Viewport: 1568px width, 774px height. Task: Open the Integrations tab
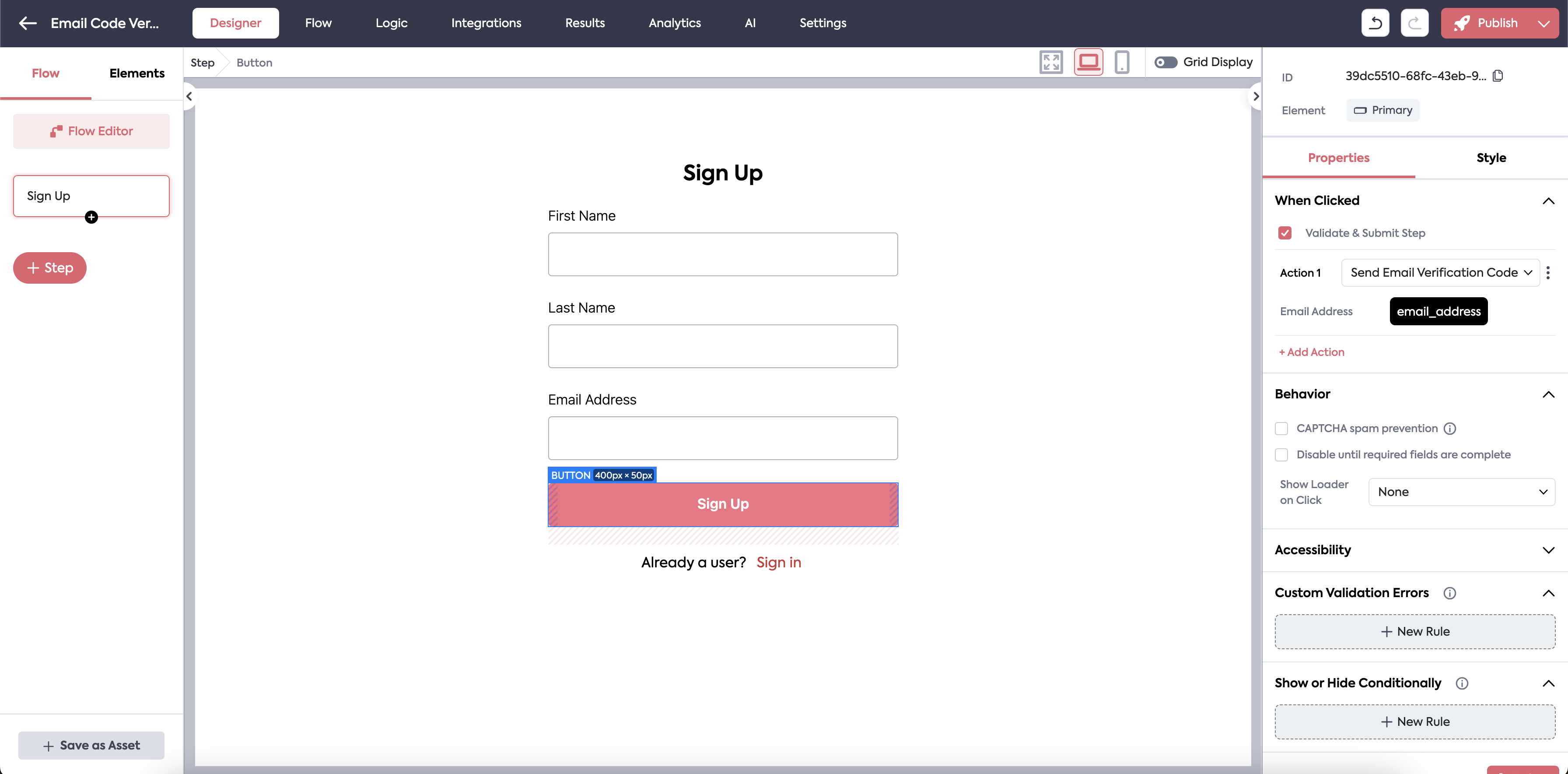(486, 23)
